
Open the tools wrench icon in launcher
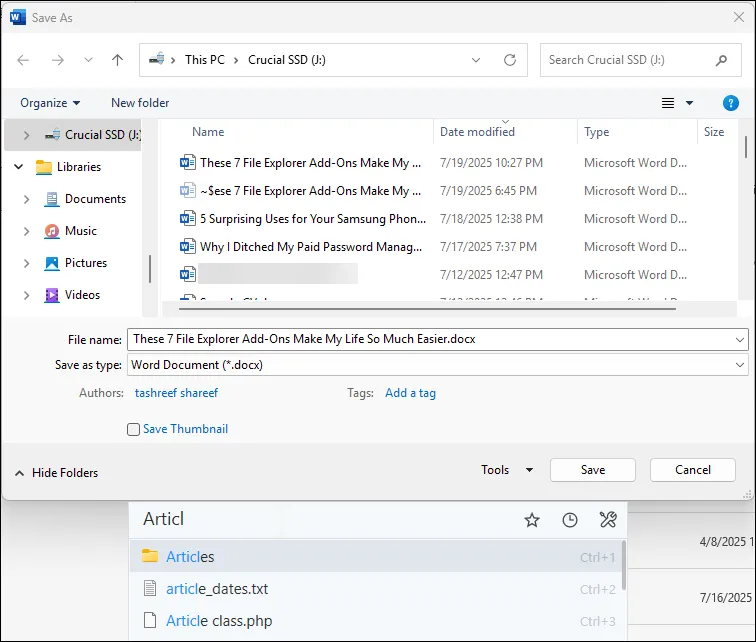[608, 520]
